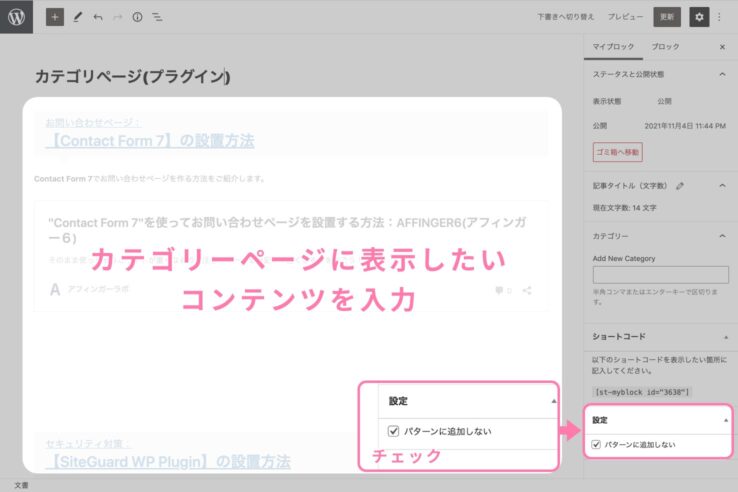Click the page title カテゴリページ(プラグイン)
Image resolution: width=738 pixels, height=492 pixels.
133,76
